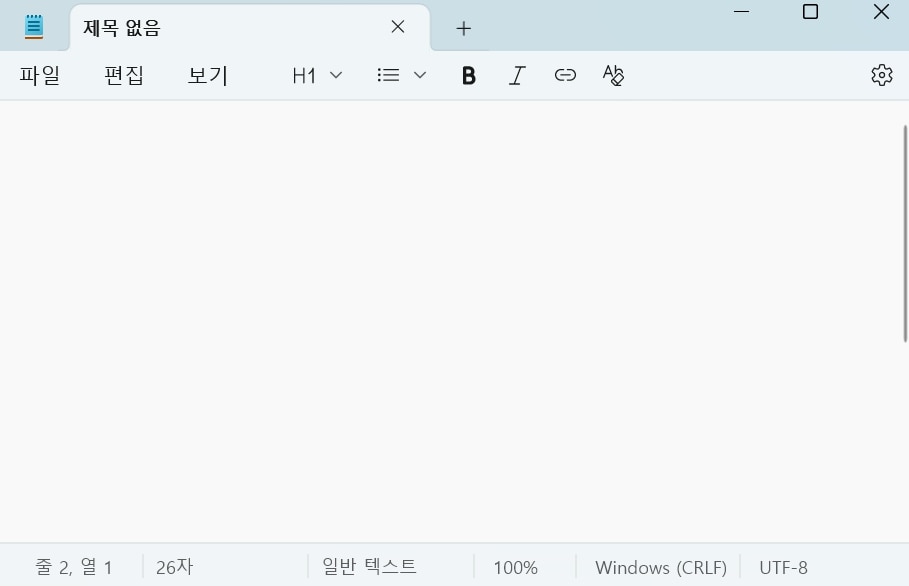Screen dimensions: 909x586
Task: Select the Notepad app icon
Action: (x=33, y=27)
